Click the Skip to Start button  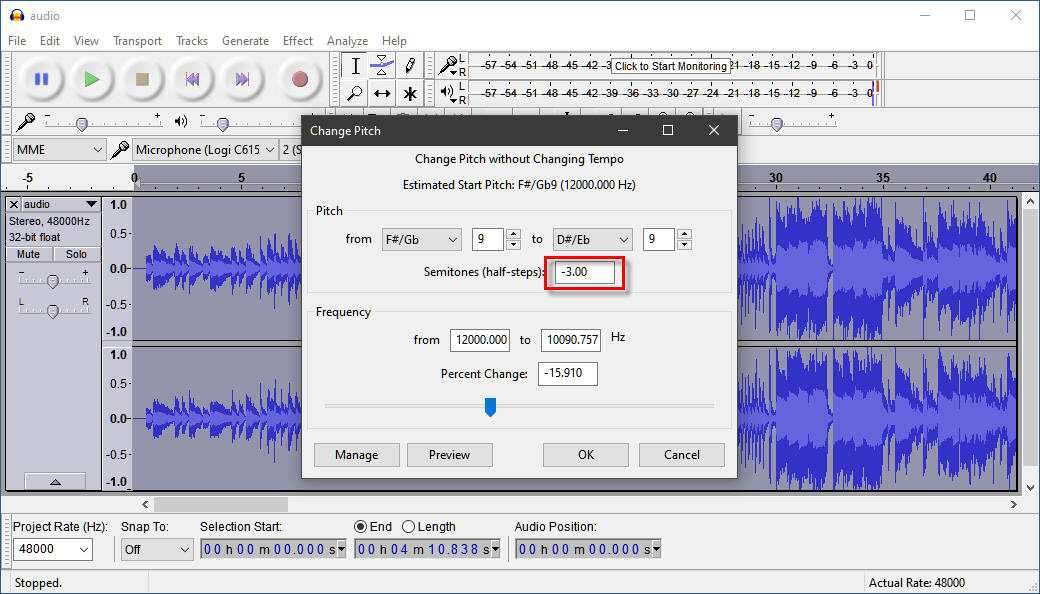point(193,79)
